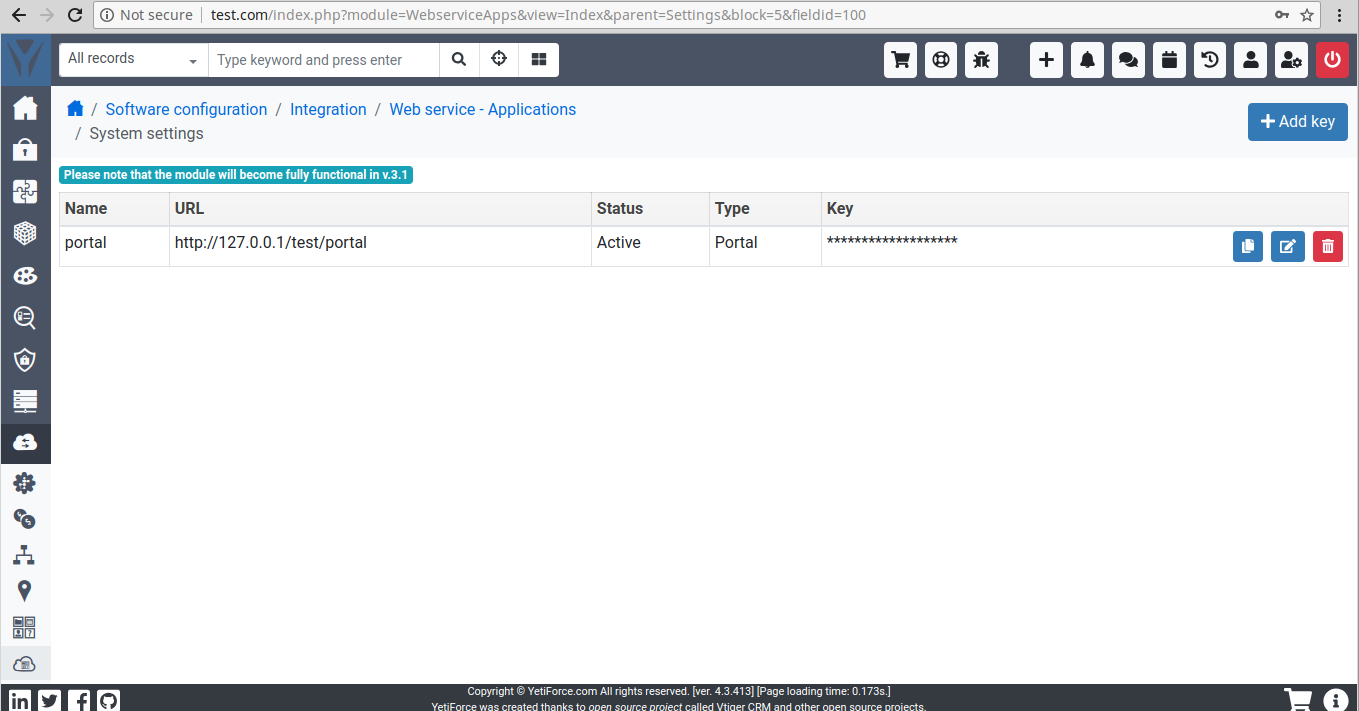Image resolution: width=1359 pixels, height=711 pixels.
Task: Select the cloud integration sidebar item
Action: [25, 442]
